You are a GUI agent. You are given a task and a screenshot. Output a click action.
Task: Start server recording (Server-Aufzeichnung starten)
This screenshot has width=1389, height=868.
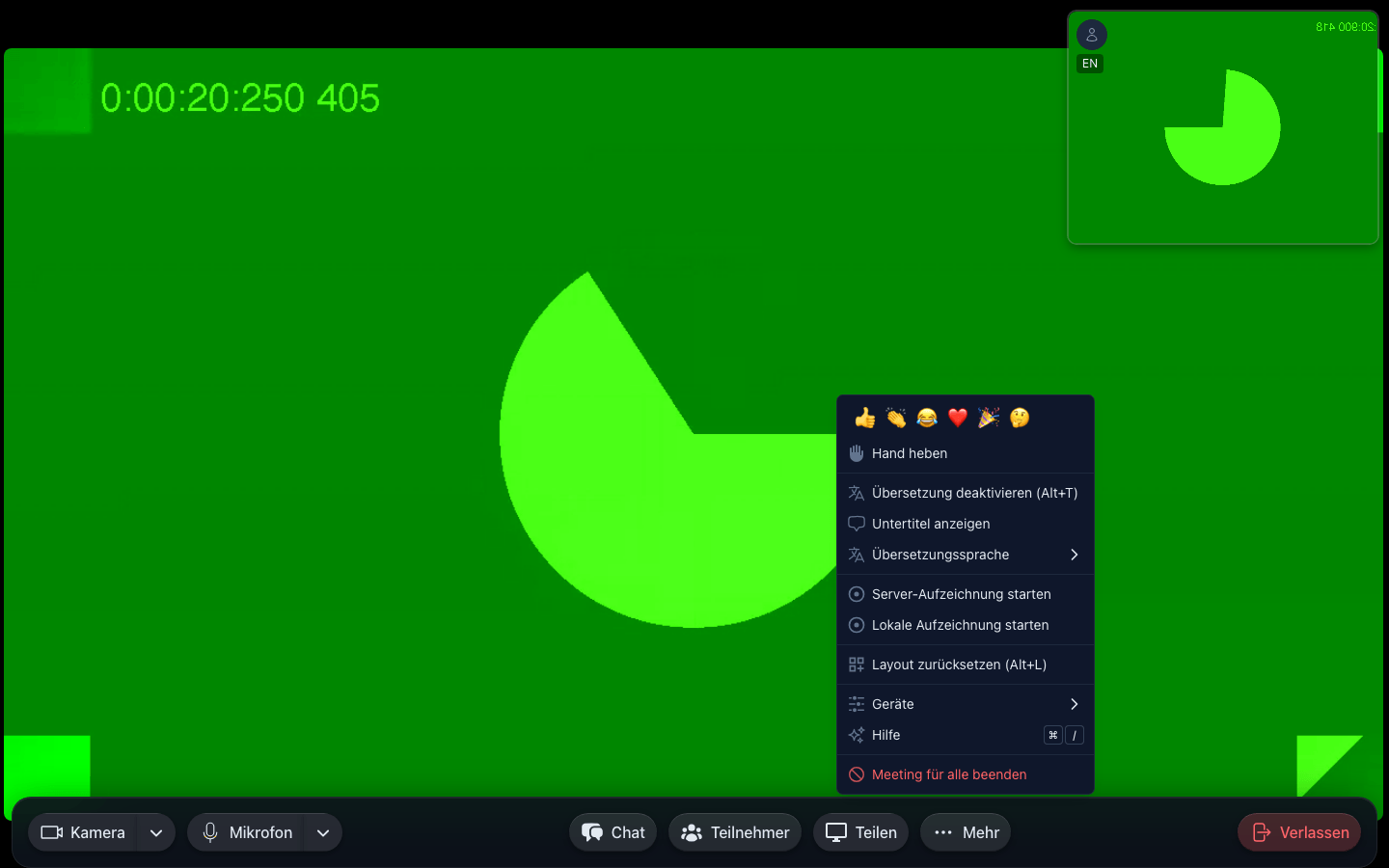(966, 594)
